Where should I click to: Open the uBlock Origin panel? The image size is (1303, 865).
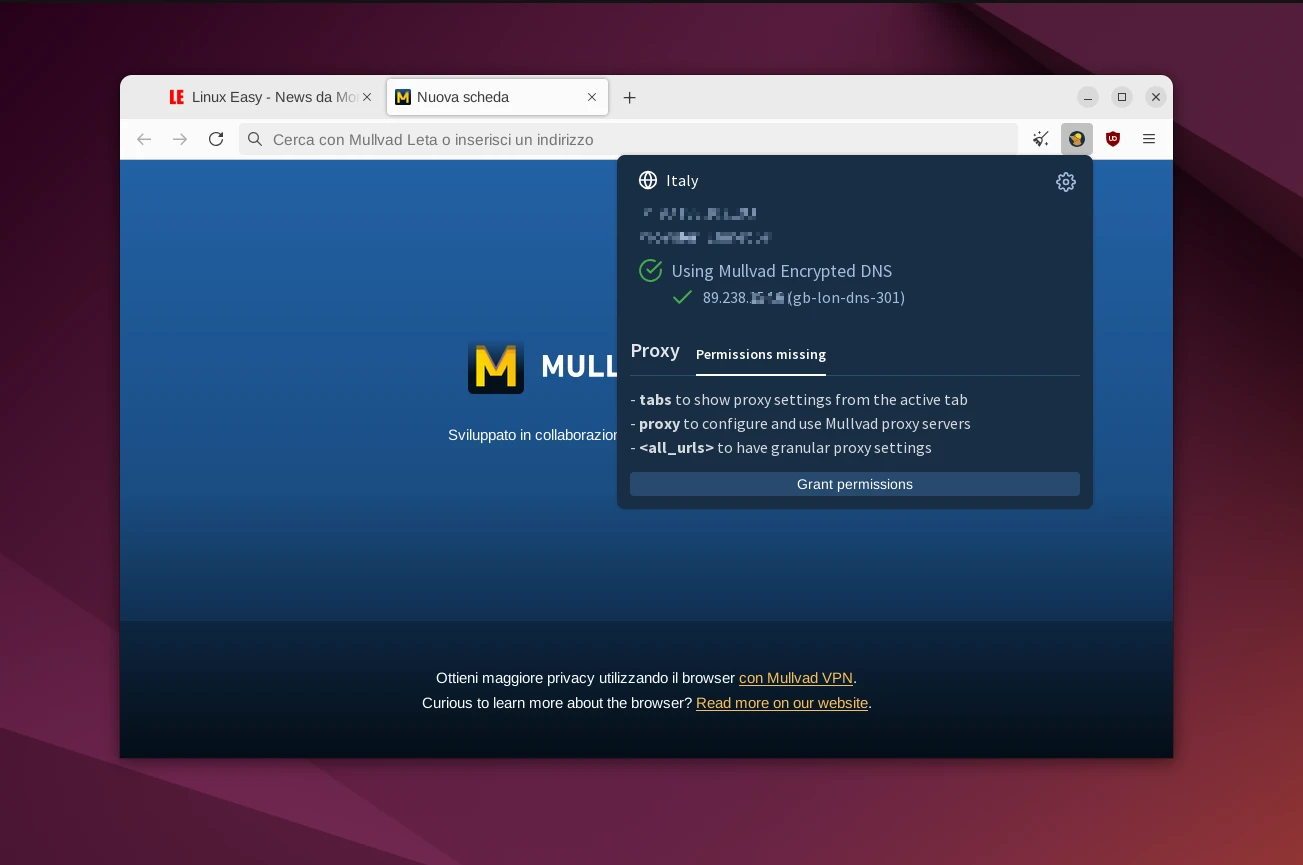[1113, 139]
